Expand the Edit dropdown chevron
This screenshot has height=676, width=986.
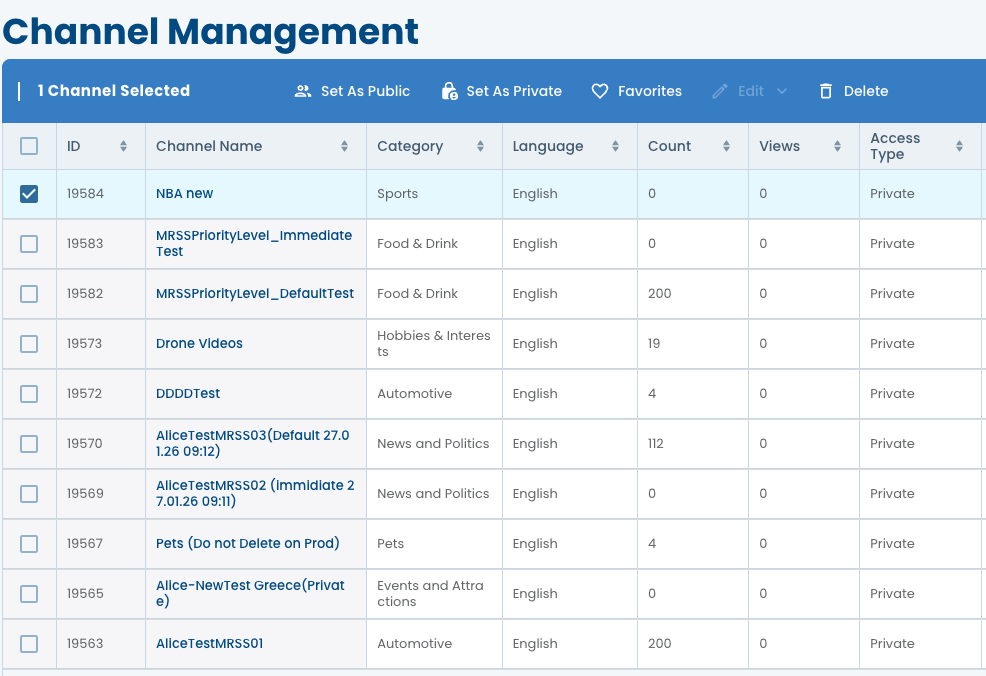click(x=782, y=91)
